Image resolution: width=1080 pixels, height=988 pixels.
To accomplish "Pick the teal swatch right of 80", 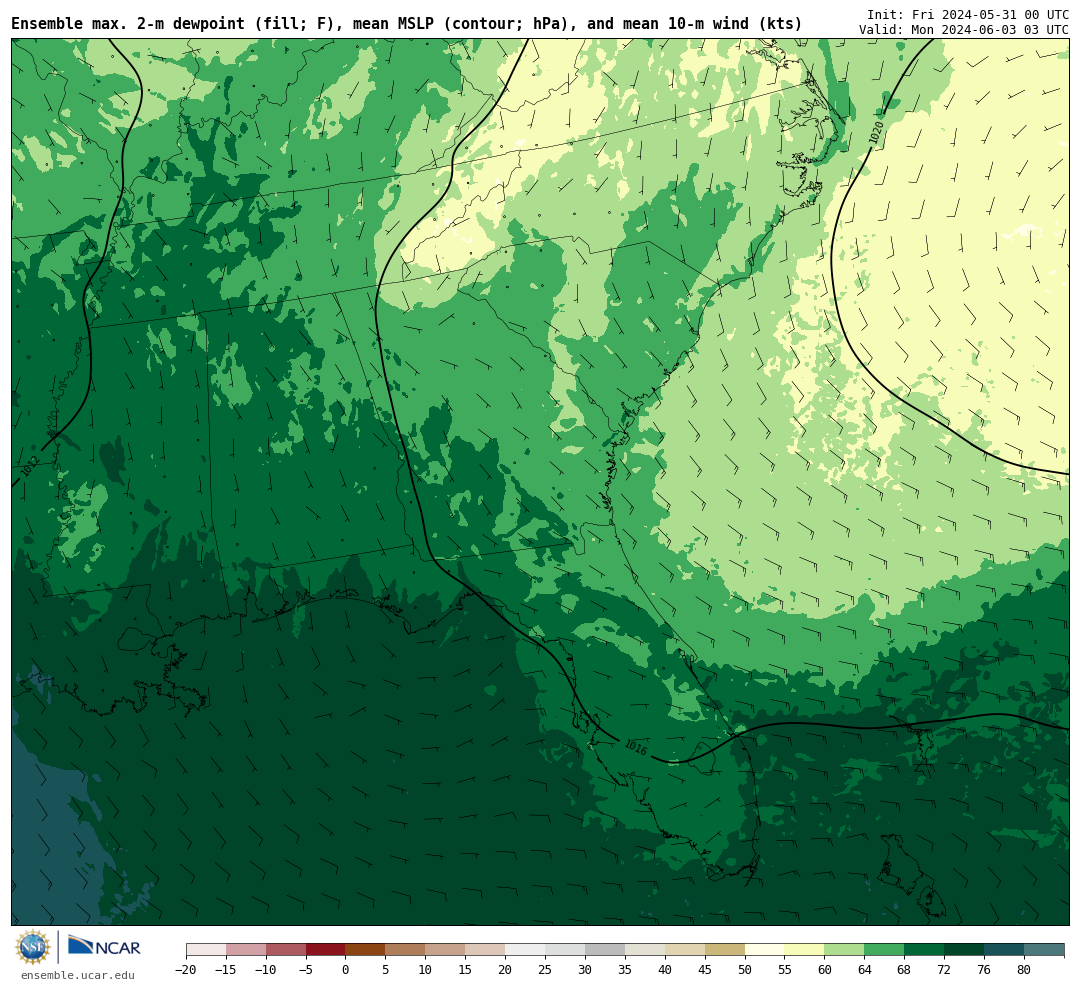I will [1045, 950].
